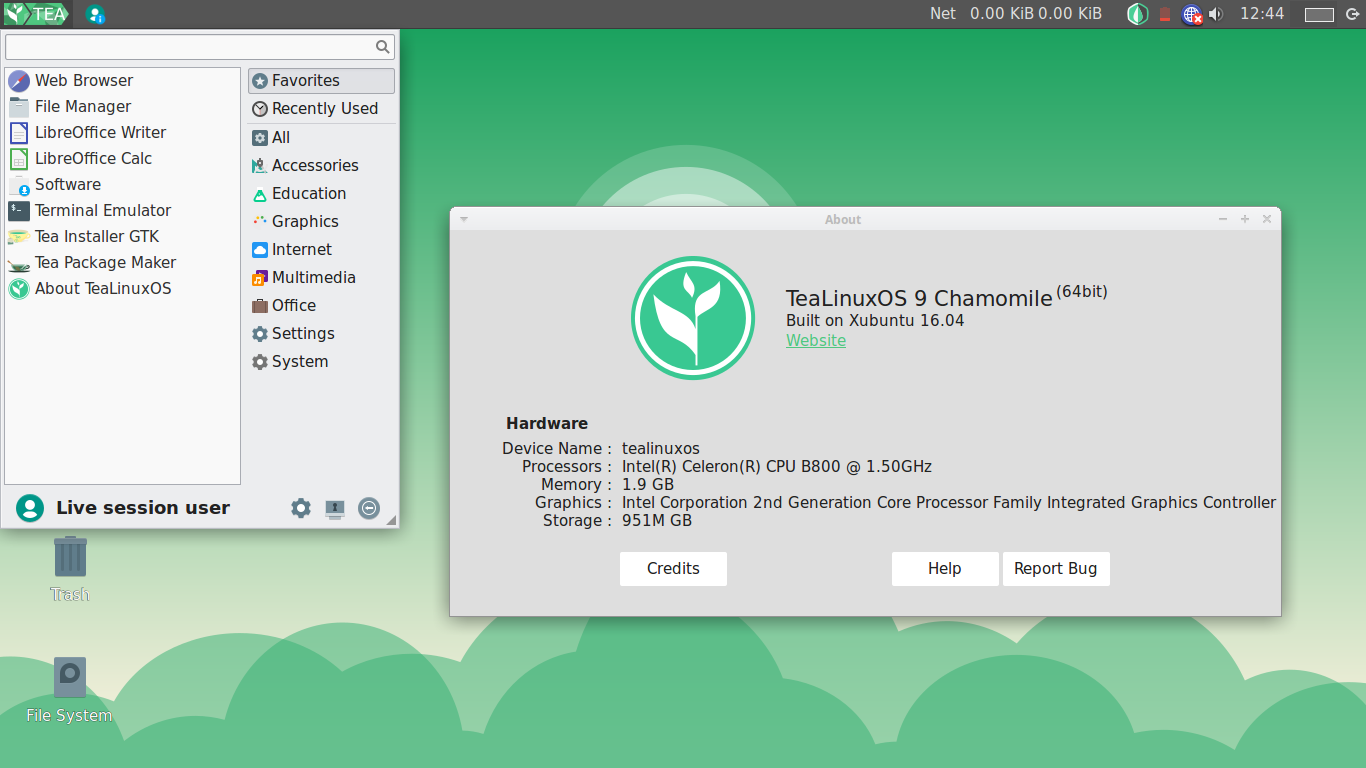Open the Graphics category
This screenshot has height=768, width=1366.
tap(321, 222)
